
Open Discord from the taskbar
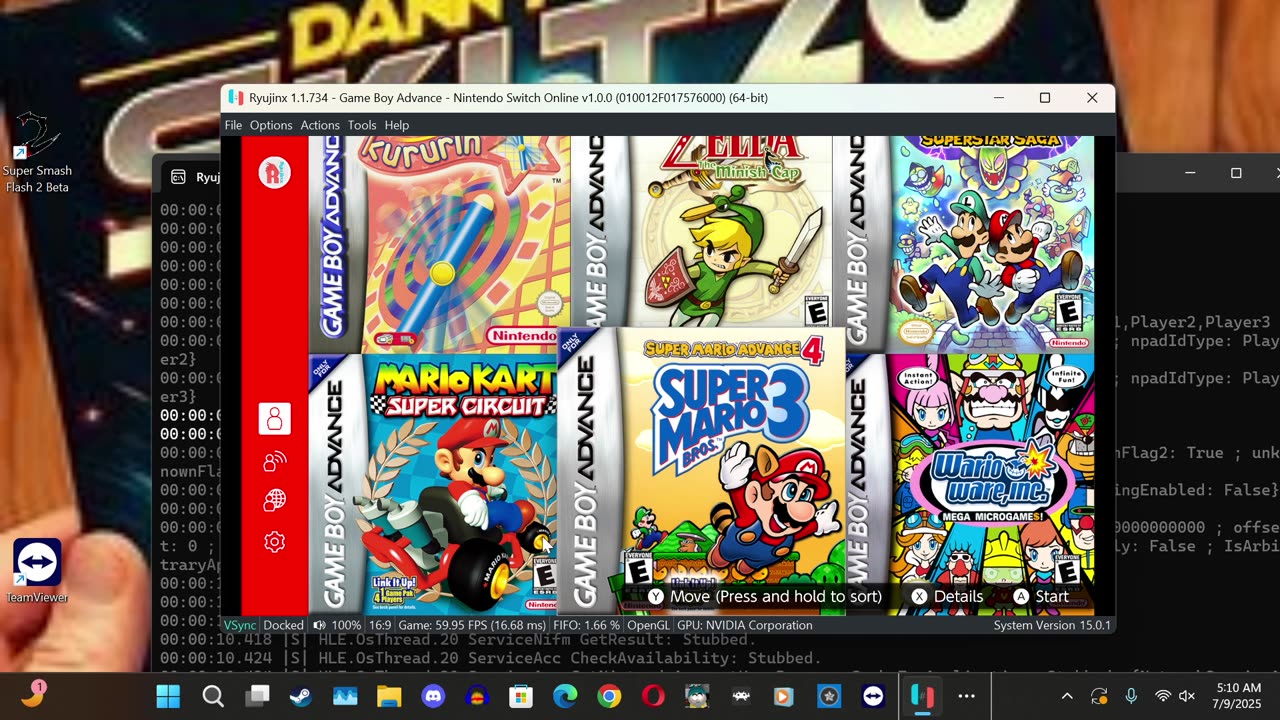pyautogui.click(x=433, y=696)
